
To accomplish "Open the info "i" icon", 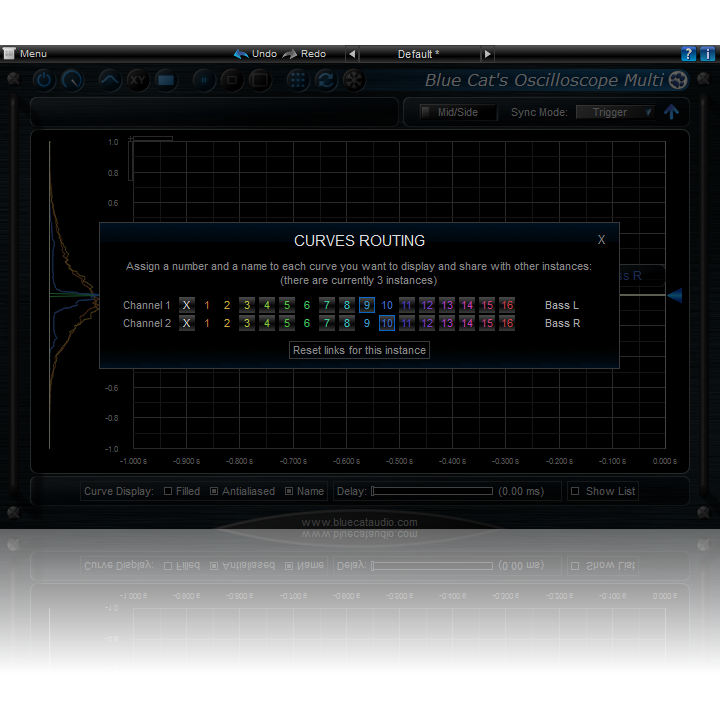I will 707,54.
